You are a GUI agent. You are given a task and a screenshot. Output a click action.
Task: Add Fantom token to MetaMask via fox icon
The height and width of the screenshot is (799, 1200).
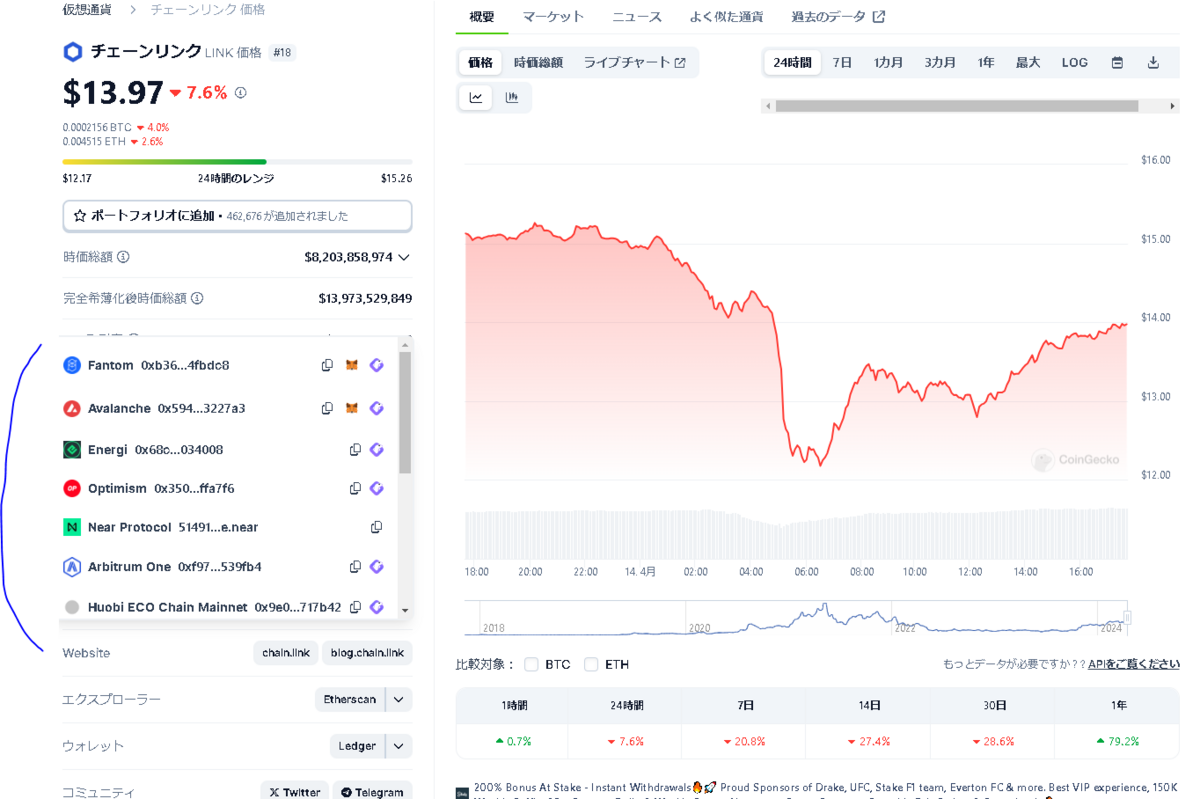(x=352, y=366)
